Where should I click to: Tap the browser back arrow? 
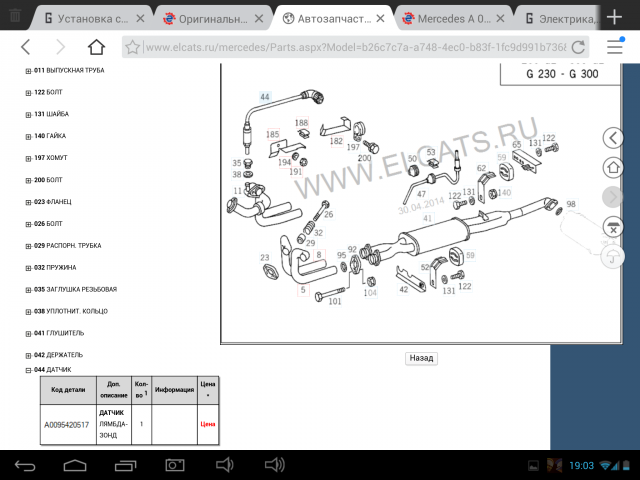(x=26, y=47)
